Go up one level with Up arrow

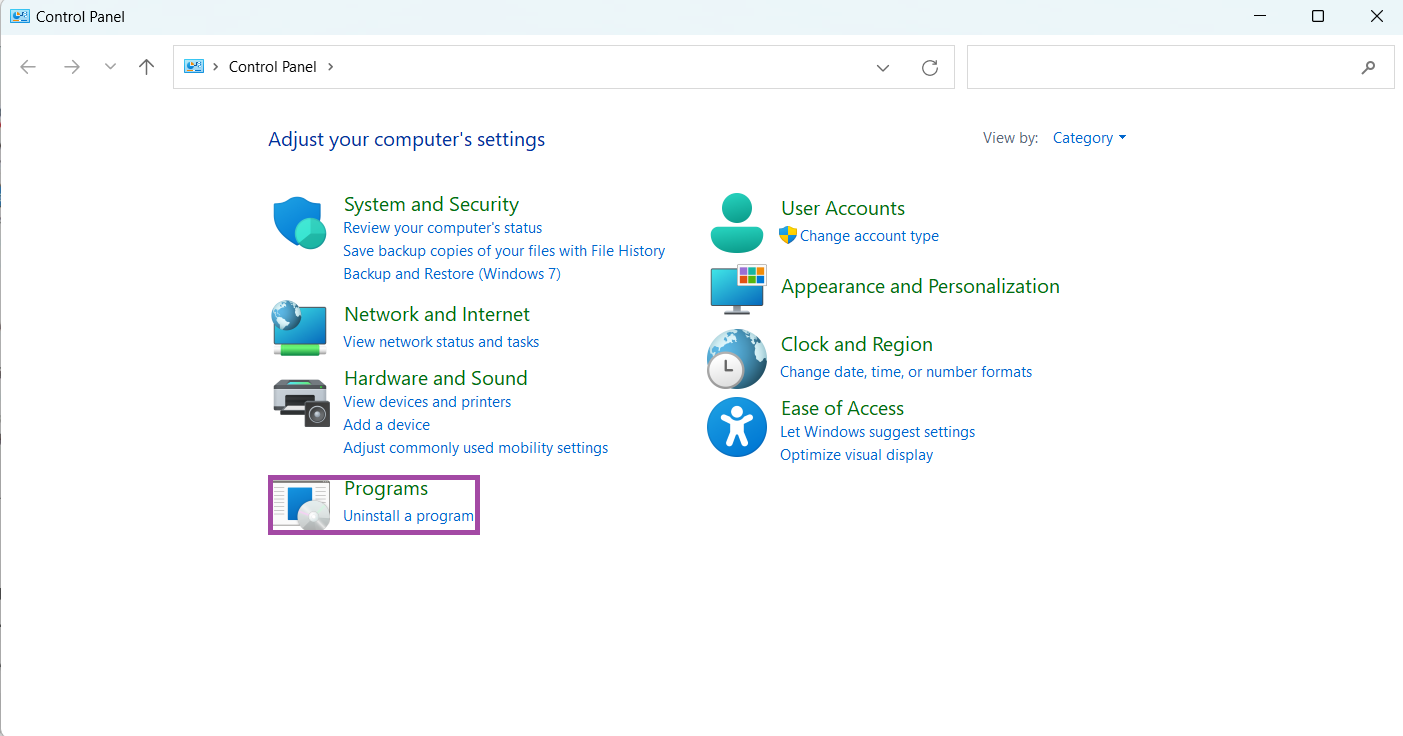147,67
